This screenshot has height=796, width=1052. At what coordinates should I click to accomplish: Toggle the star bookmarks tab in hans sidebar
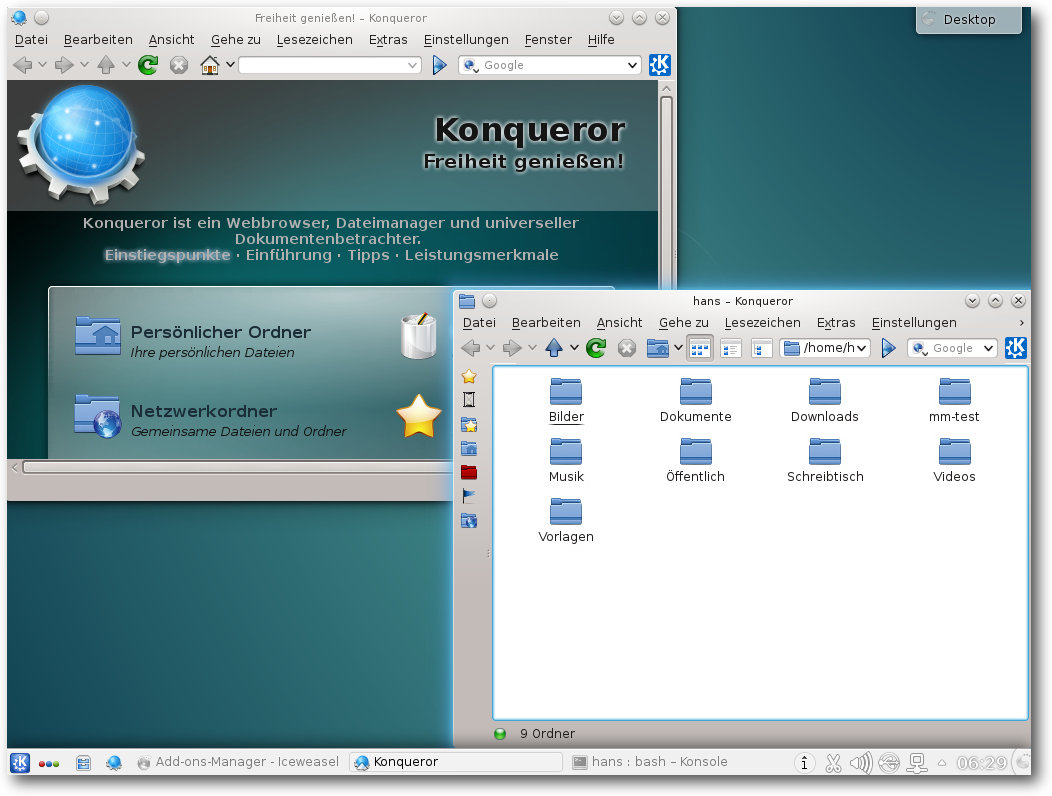tap(469, 377)
